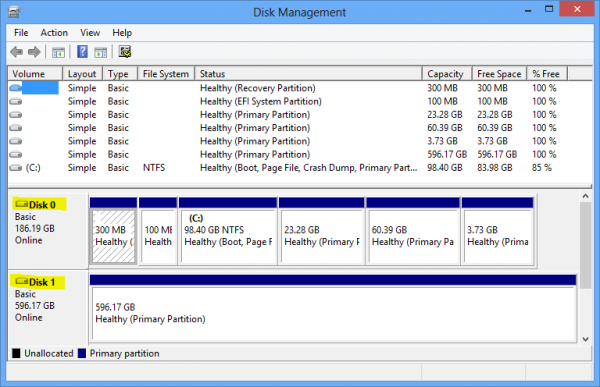Viewport: 600px width, 387px height.
Task: Select the (C:) volume drive icon
Action: 16,168
